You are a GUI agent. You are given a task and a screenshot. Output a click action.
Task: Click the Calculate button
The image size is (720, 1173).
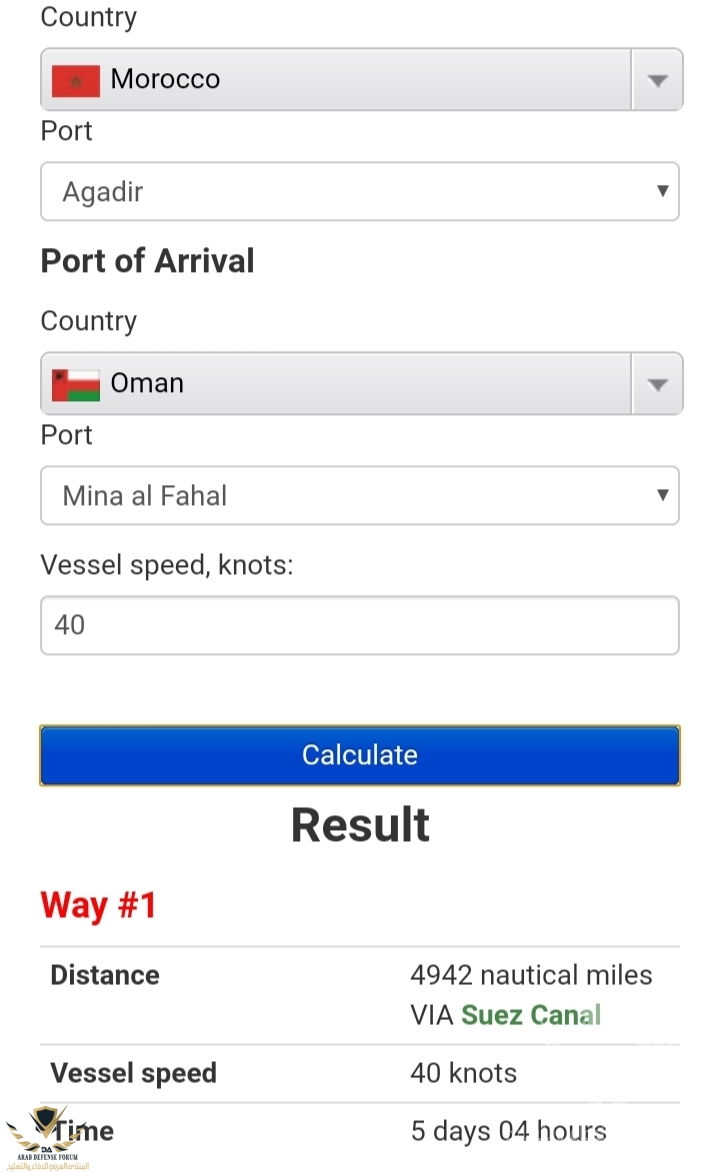point(360,755)
